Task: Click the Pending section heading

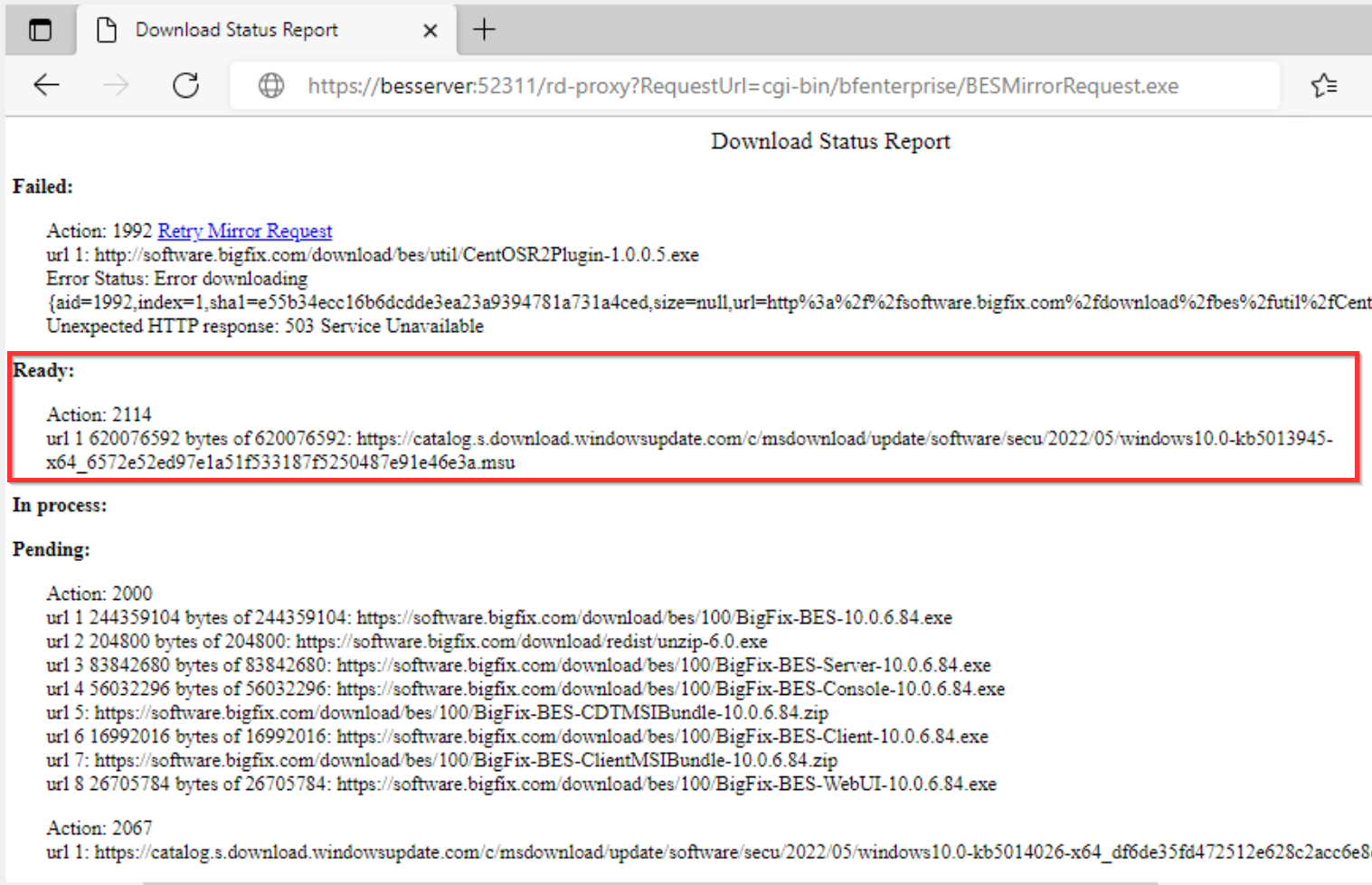Action: click(x=51, y=549)
